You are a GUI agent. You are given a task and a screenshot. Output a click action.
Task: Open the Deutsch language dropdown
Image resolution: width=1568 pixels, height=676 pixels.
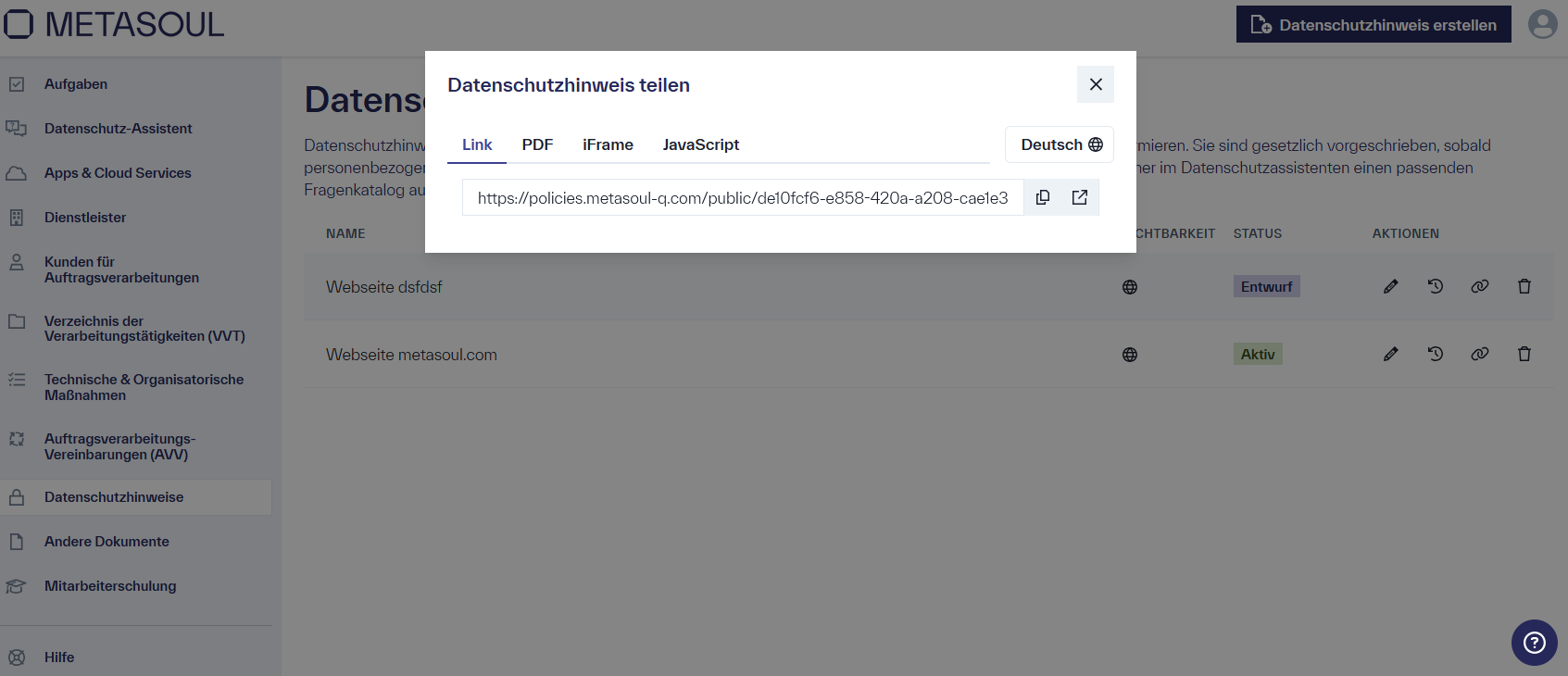(1060, 144)
